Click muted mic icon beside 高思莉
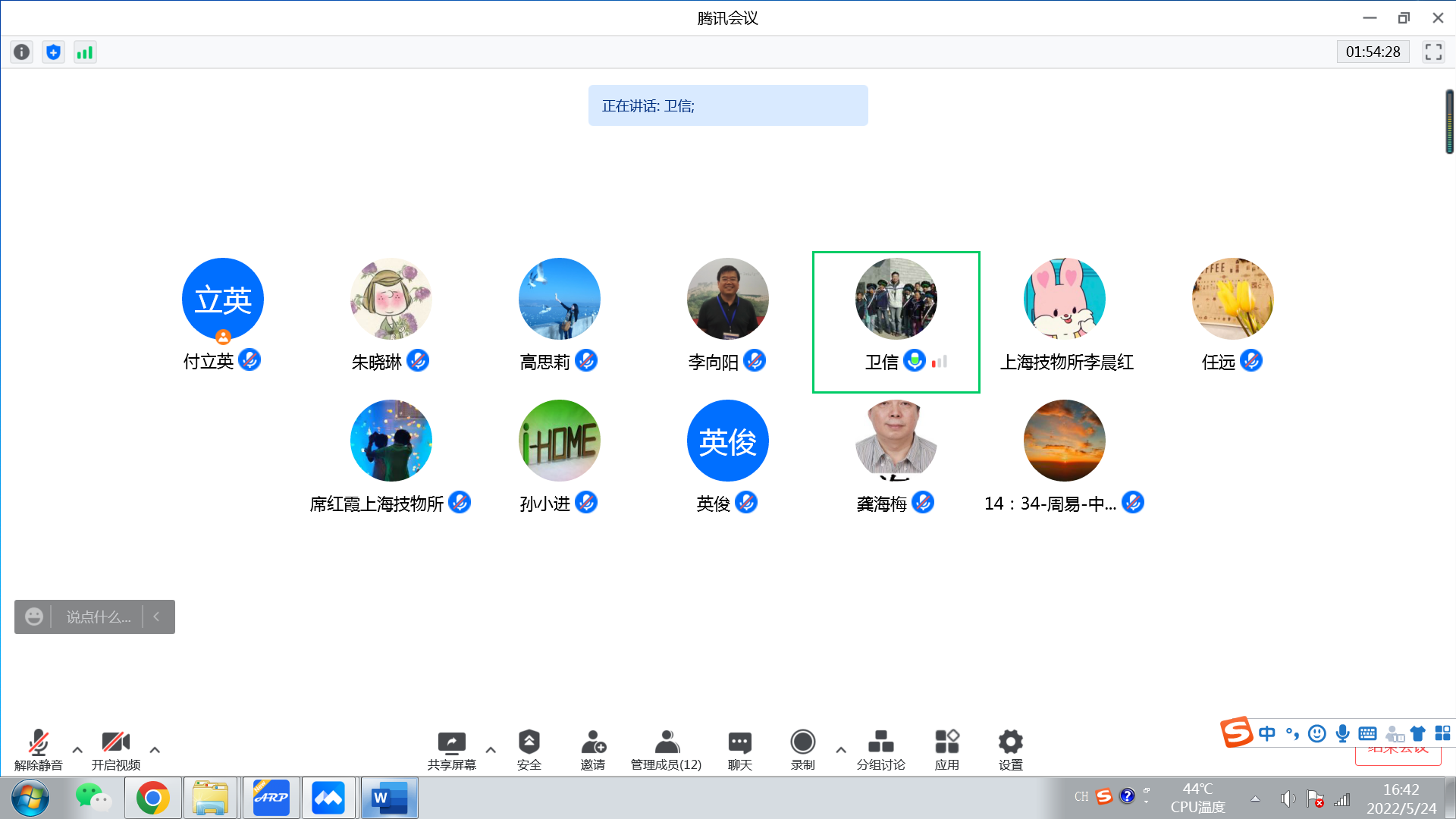 point(586,360)
